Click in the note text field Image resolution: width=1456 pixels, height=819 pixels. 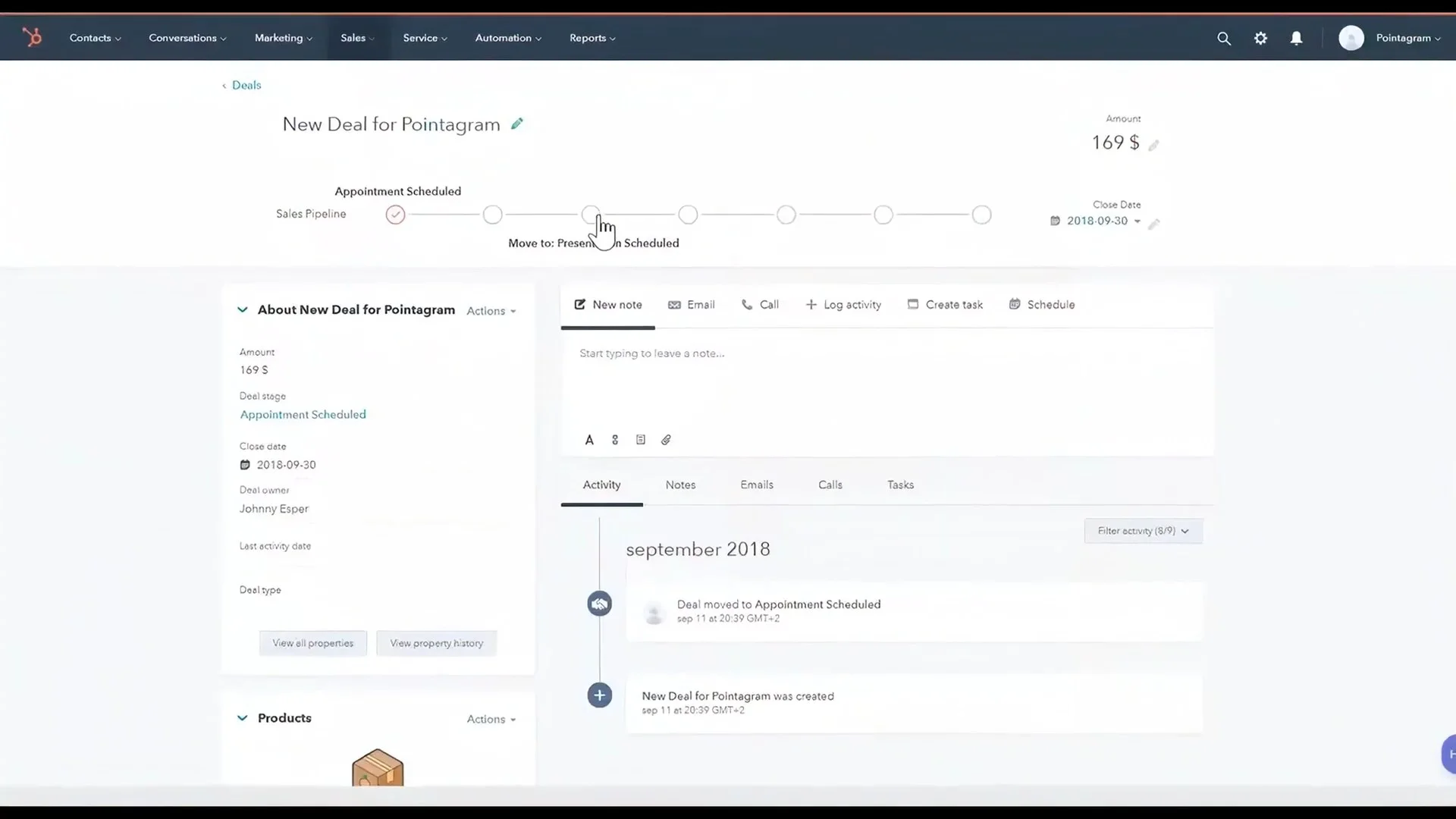coord(886,379)
